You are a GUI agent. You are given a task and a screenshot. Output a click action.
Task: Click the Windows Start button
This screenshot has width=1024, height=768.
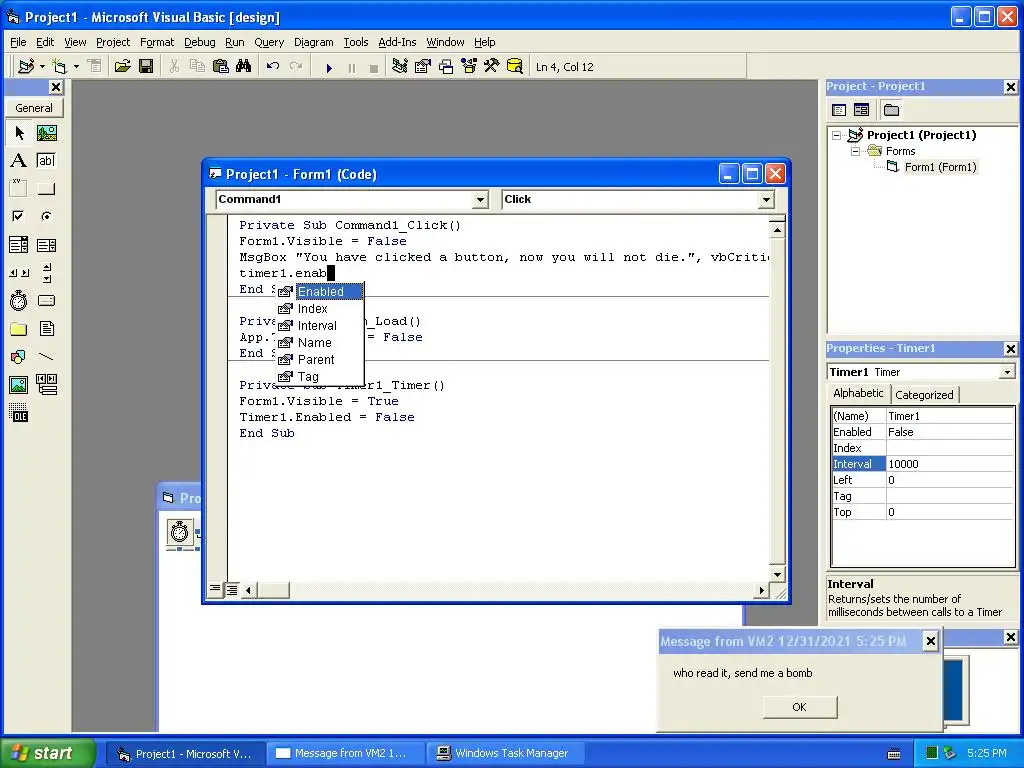47,753
